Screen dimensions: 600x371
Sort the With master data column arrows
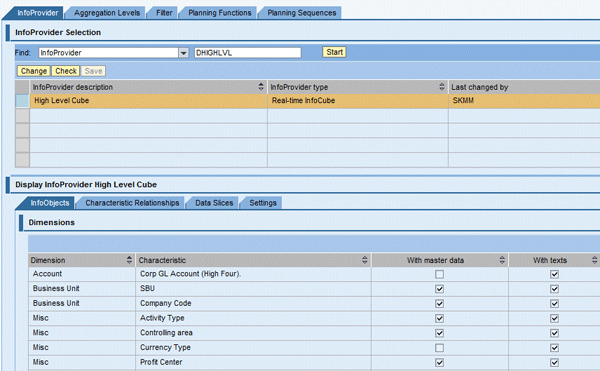coord(502,260)
